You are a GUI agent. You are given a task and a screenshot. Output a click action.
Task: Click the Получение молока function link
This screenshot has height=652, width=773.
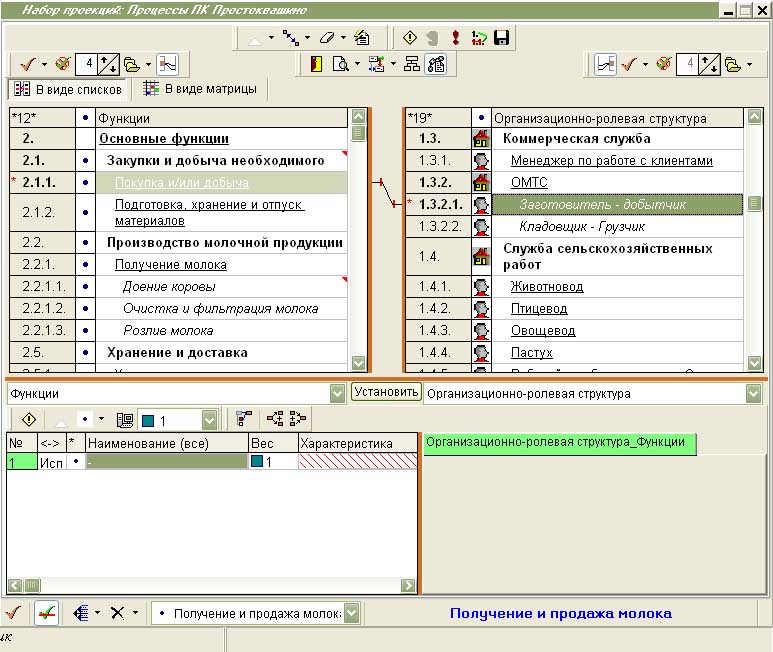pyautogui.click(x=171, y=265)
